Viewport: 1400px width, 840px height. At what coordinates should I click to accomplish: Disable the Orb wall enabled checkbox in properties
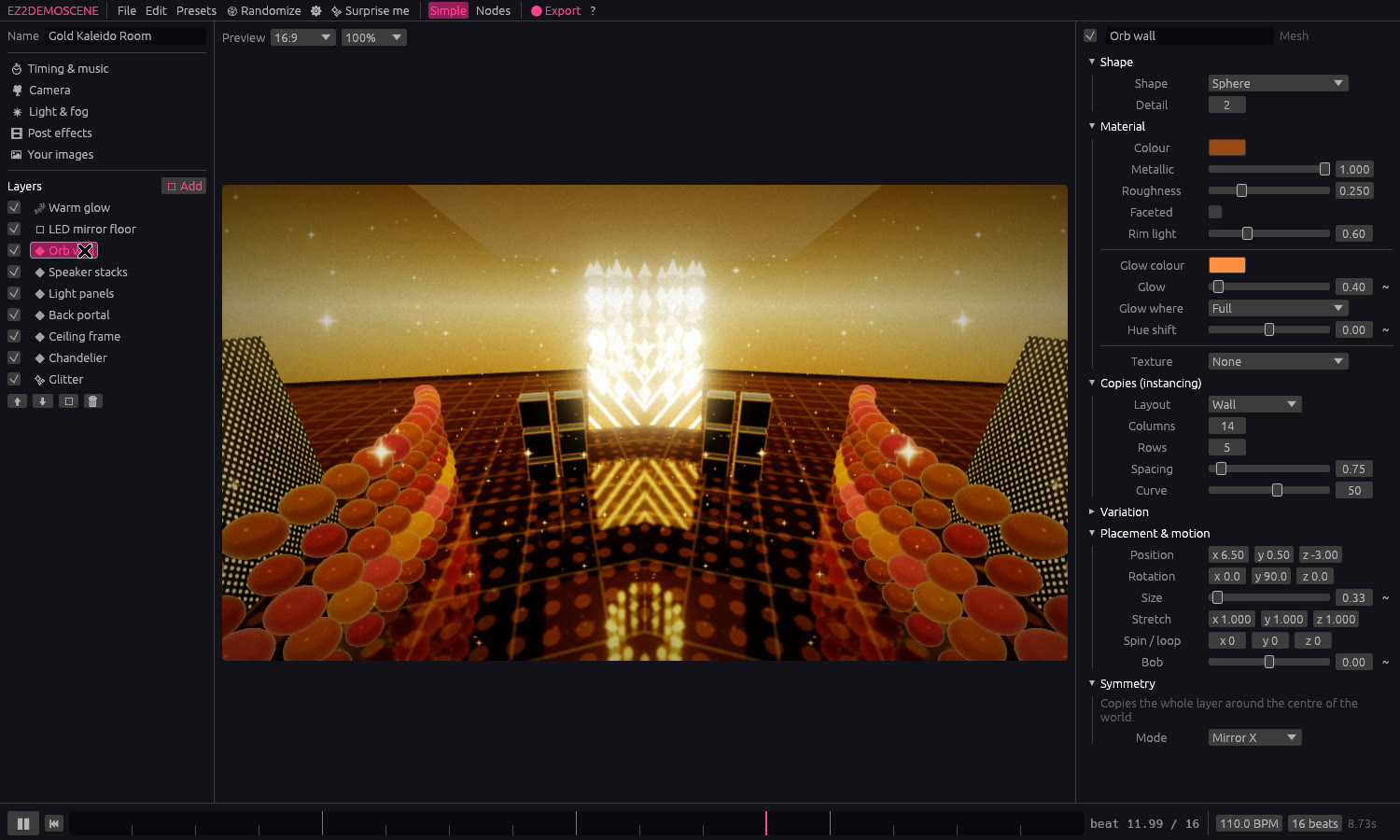tap(1089, 35)
